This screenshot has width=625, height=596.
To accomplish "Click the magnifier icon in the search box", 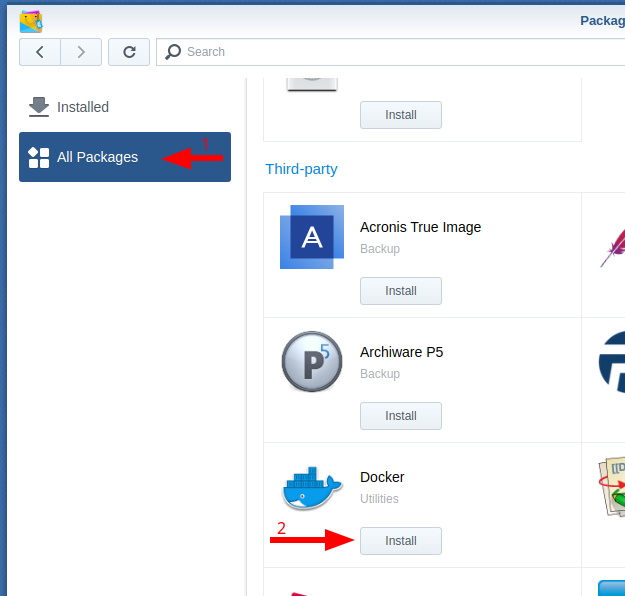I will coord(174,52).
